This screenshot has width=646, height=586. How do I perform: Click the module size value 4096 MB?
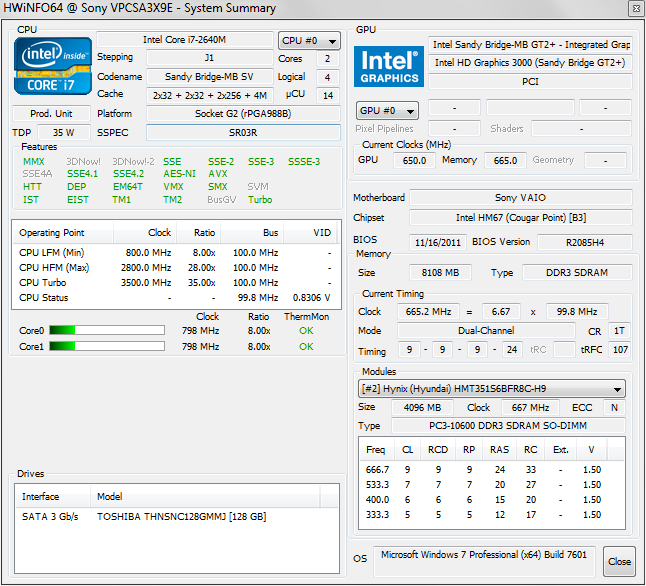click(x=422, y=408)
